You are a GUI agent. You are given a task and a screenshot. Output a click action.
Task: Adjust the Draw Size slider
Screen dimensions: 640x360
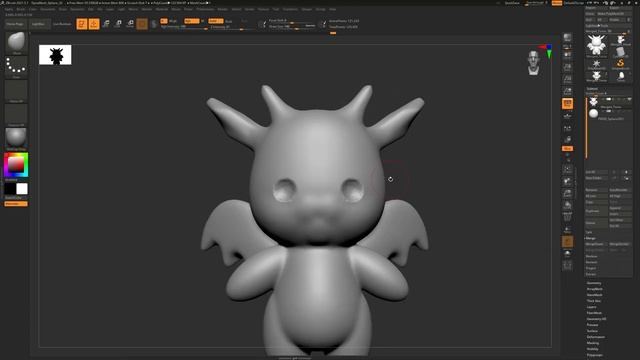(291, 27)
